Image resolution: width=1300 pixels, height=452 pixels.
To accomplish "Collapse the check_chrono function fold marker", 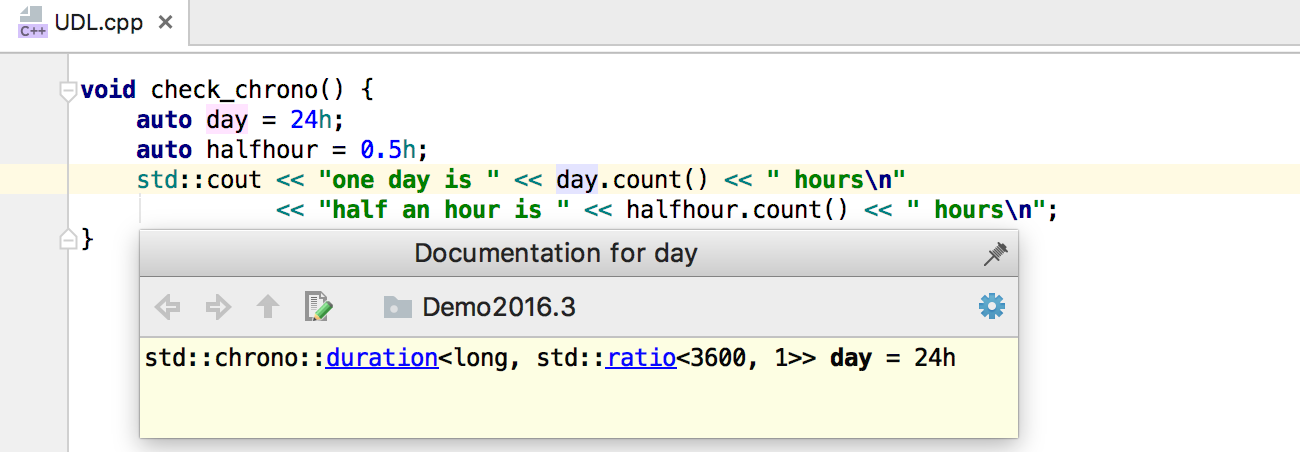I will click(68, 91).
